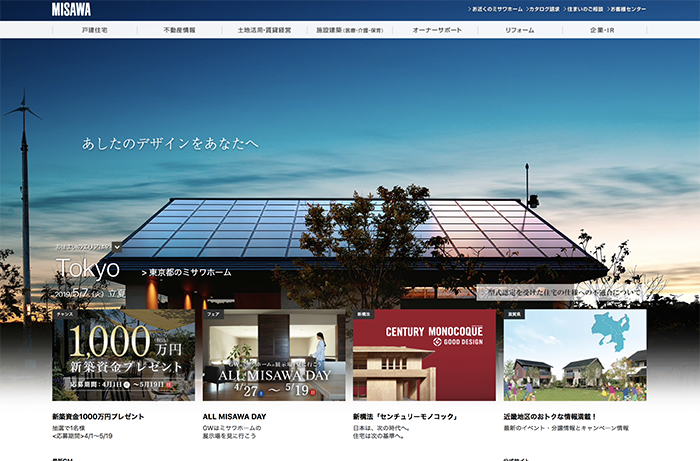The image size is (700, 461).
Task: Click the フェア tag on second card
Action: point(213,314)
